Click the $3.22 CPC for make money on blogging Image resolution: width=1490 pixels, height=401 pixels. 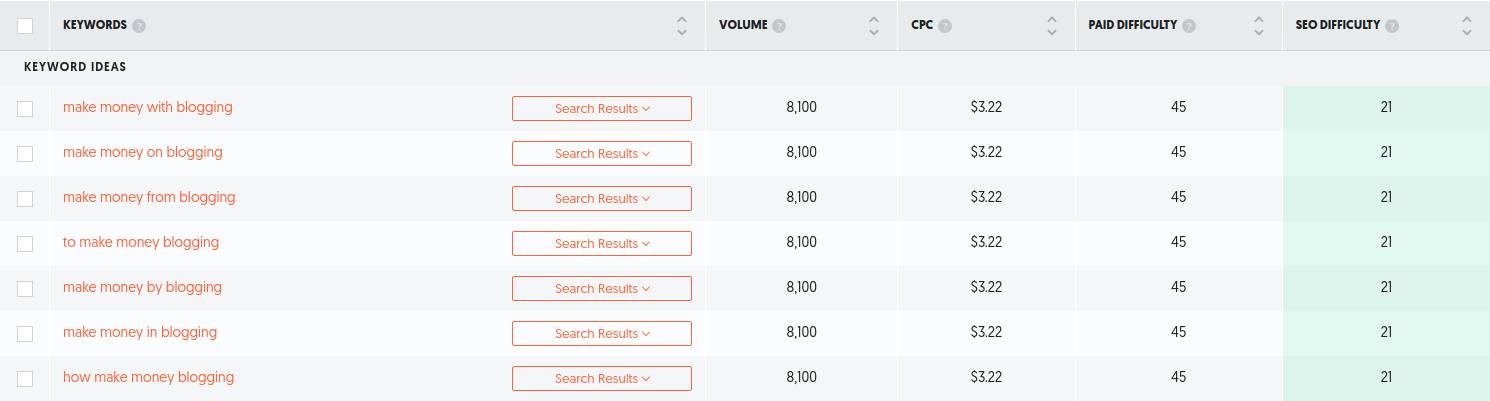tap(986, 152)
